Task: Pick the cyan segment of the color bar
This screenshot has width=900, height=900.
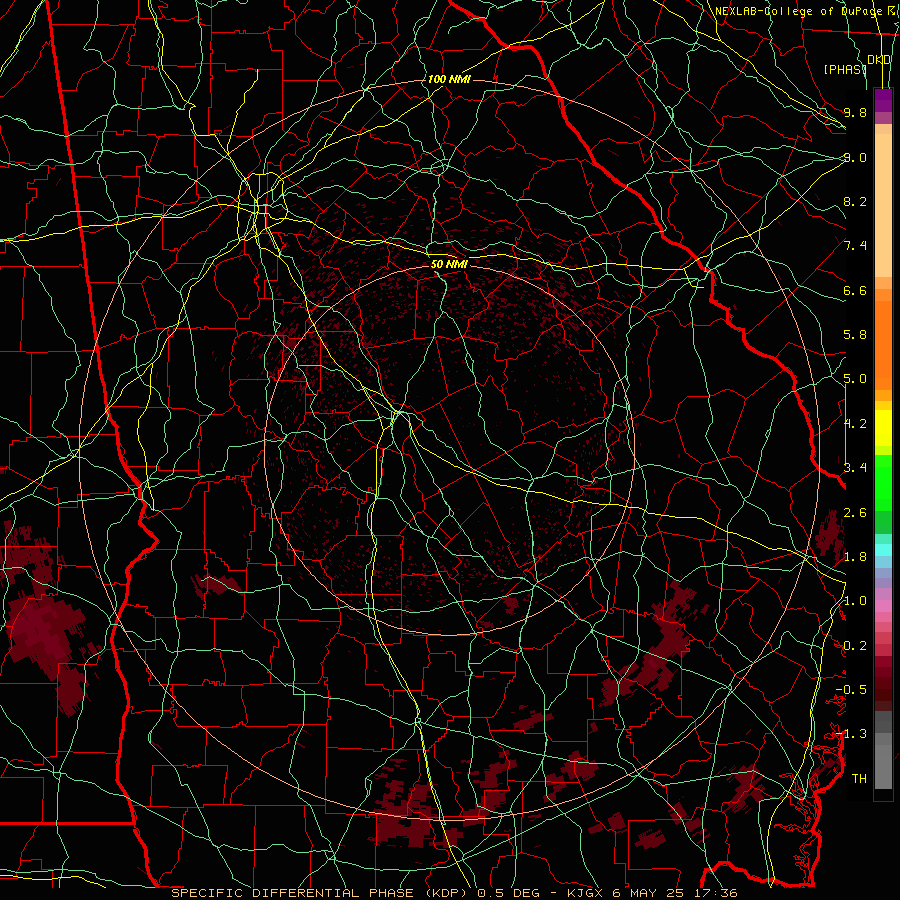Action: [883, 550]
